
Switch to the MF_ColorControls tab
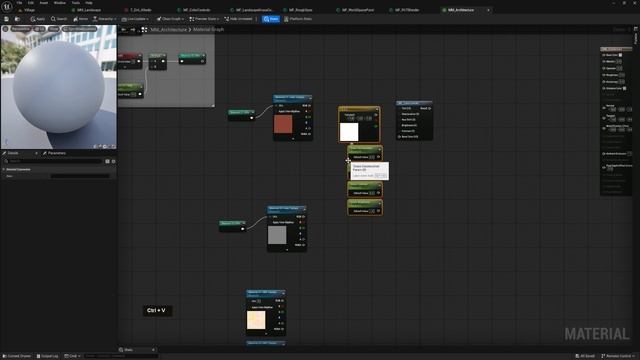click(196, 10)
